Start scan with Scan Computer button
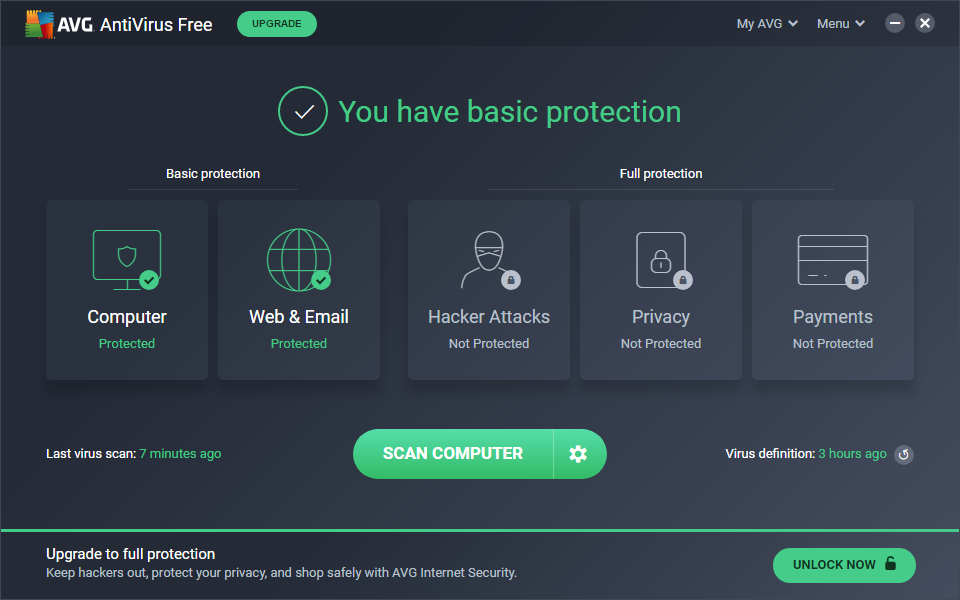The width and height of the screenshot is (960, 600). pyautogui.click(x=453, y=454)
